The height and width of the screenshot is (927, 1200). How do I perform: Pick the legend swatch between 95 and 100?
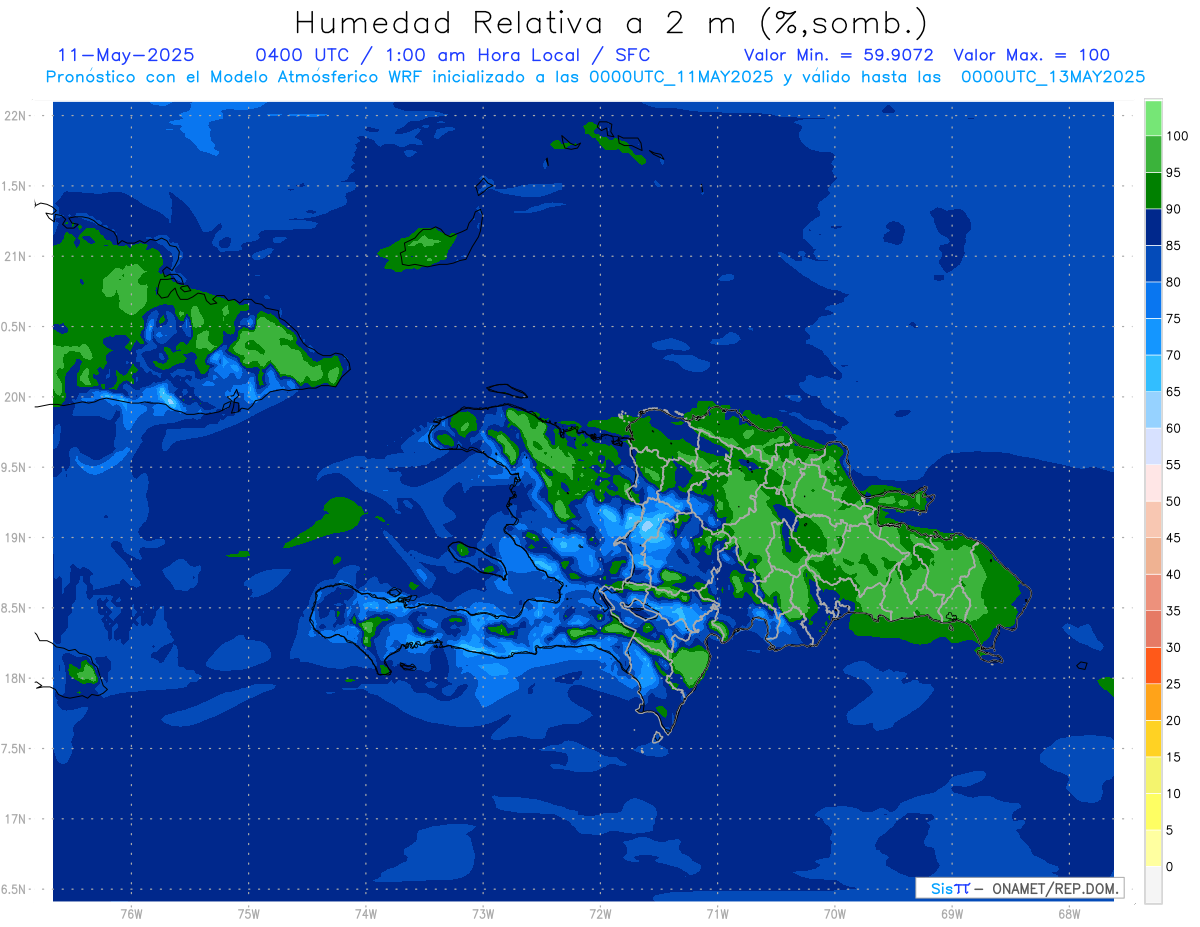click(x=1153, y=154)
